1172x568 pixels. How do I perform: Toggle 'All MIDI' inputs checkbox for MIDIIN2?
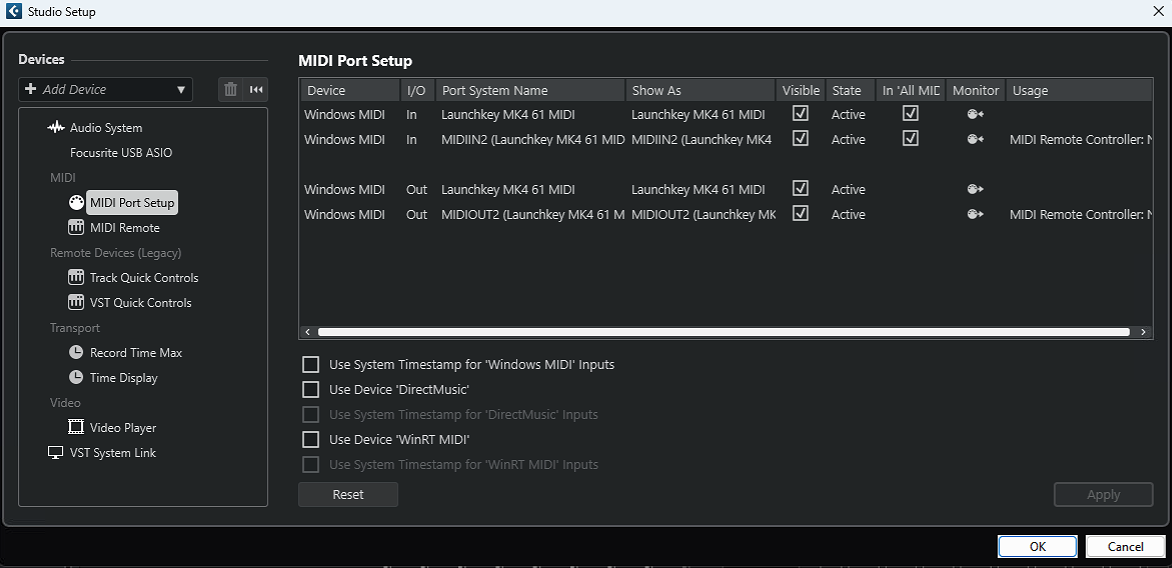tap(910, 138)
